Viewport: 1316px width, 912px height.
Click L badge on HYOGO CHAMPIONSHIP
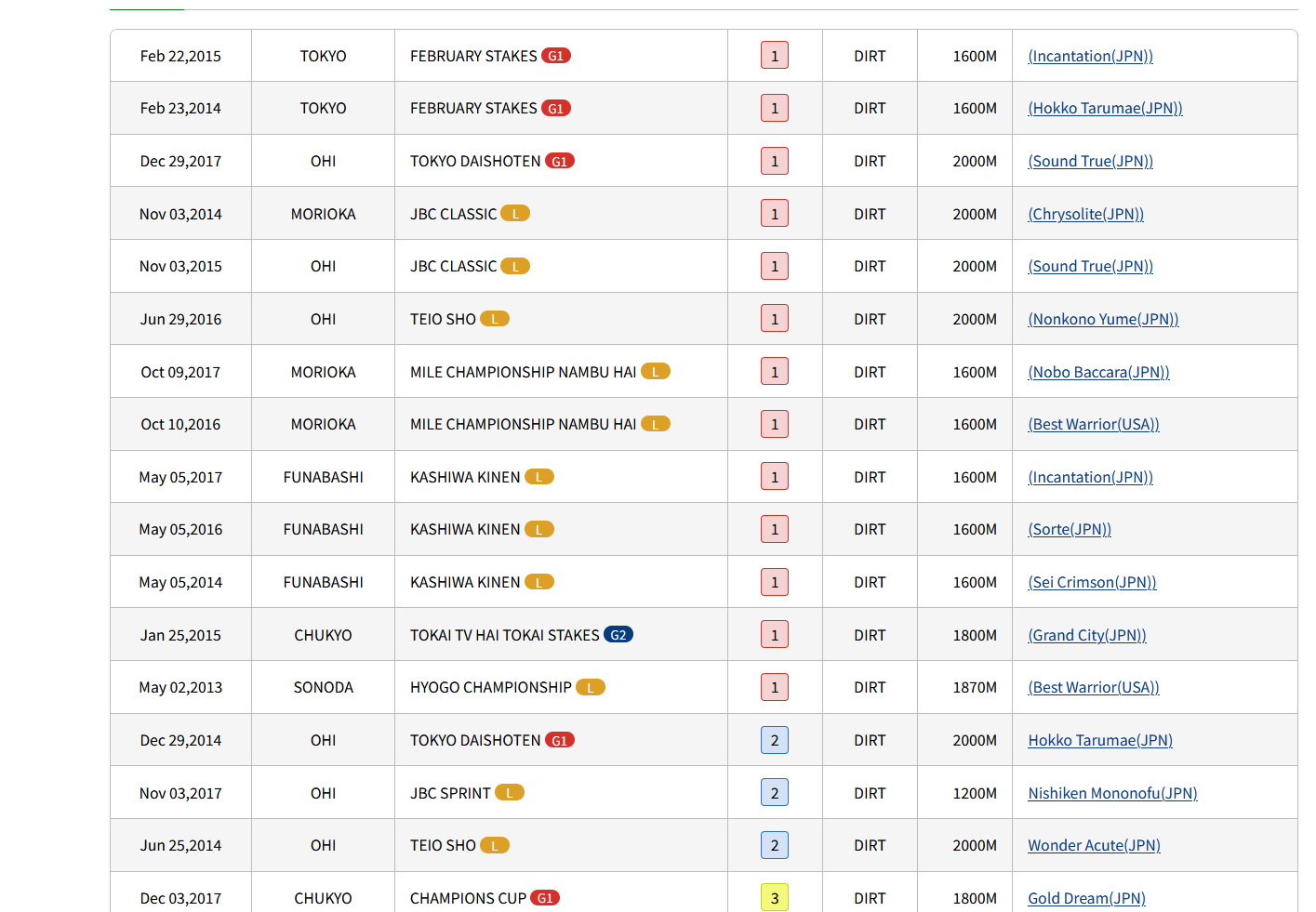[591, 688]
